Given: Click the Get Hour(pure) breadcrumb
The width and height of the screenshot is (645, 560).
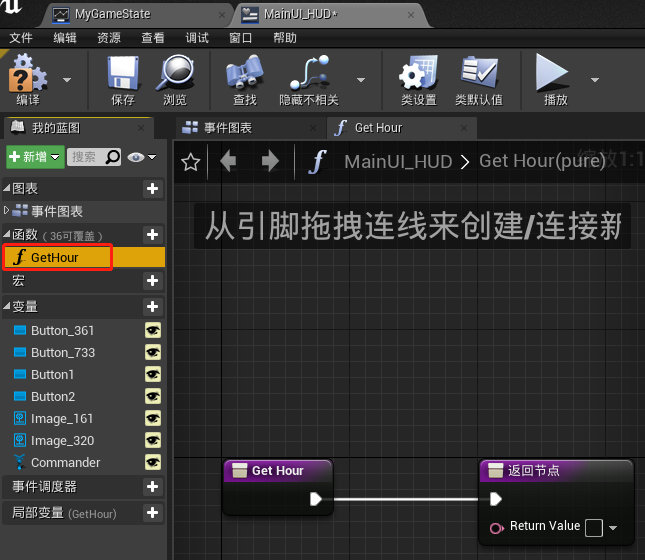Looking at the screenshot, I should click(x=542, y=161).
